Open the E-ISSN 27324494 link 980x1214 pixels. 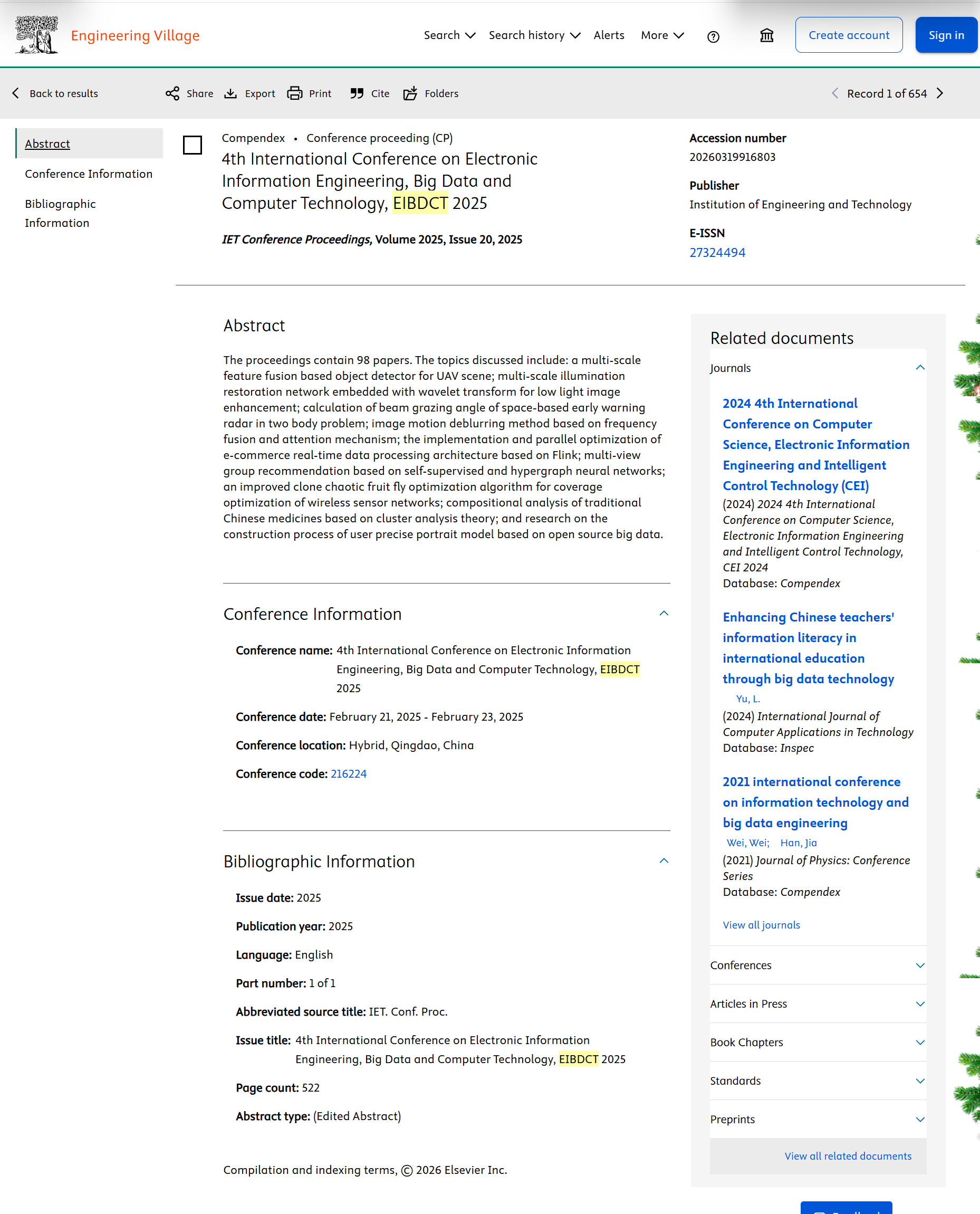(717, 252)
